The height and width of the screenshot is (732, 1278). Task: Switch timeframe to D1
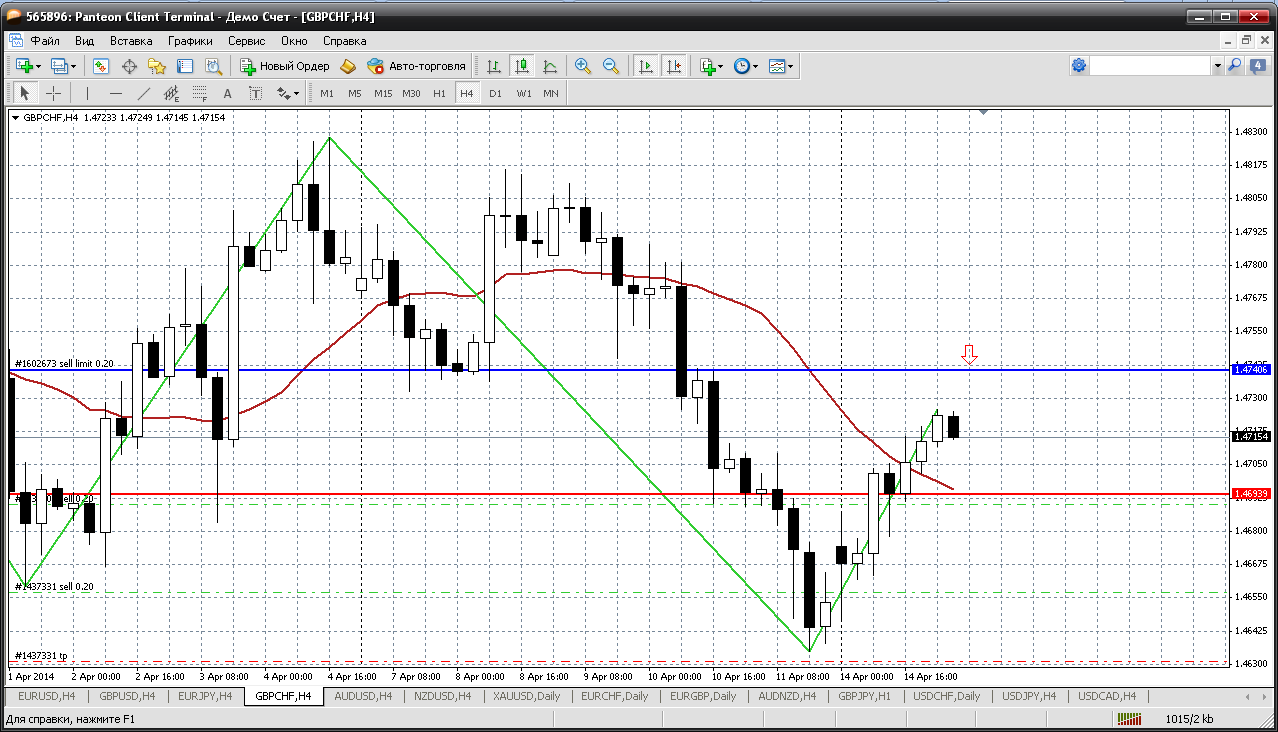[x=495, y=93]
